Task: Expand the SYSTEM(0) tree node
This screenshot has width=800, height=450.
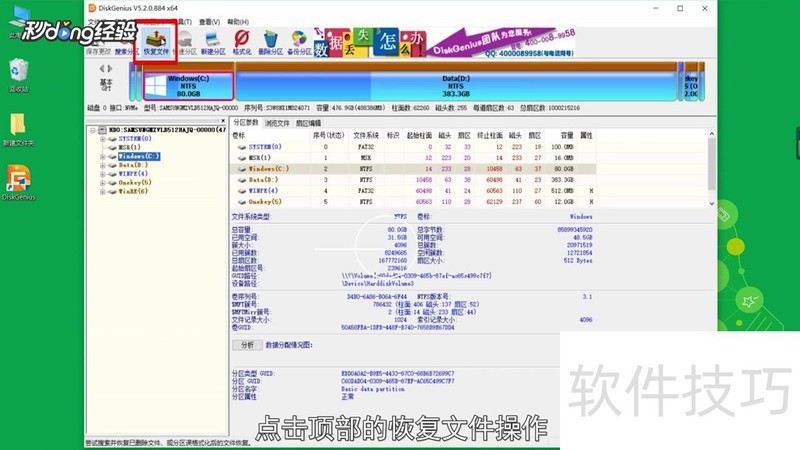Action: point(103,139)
